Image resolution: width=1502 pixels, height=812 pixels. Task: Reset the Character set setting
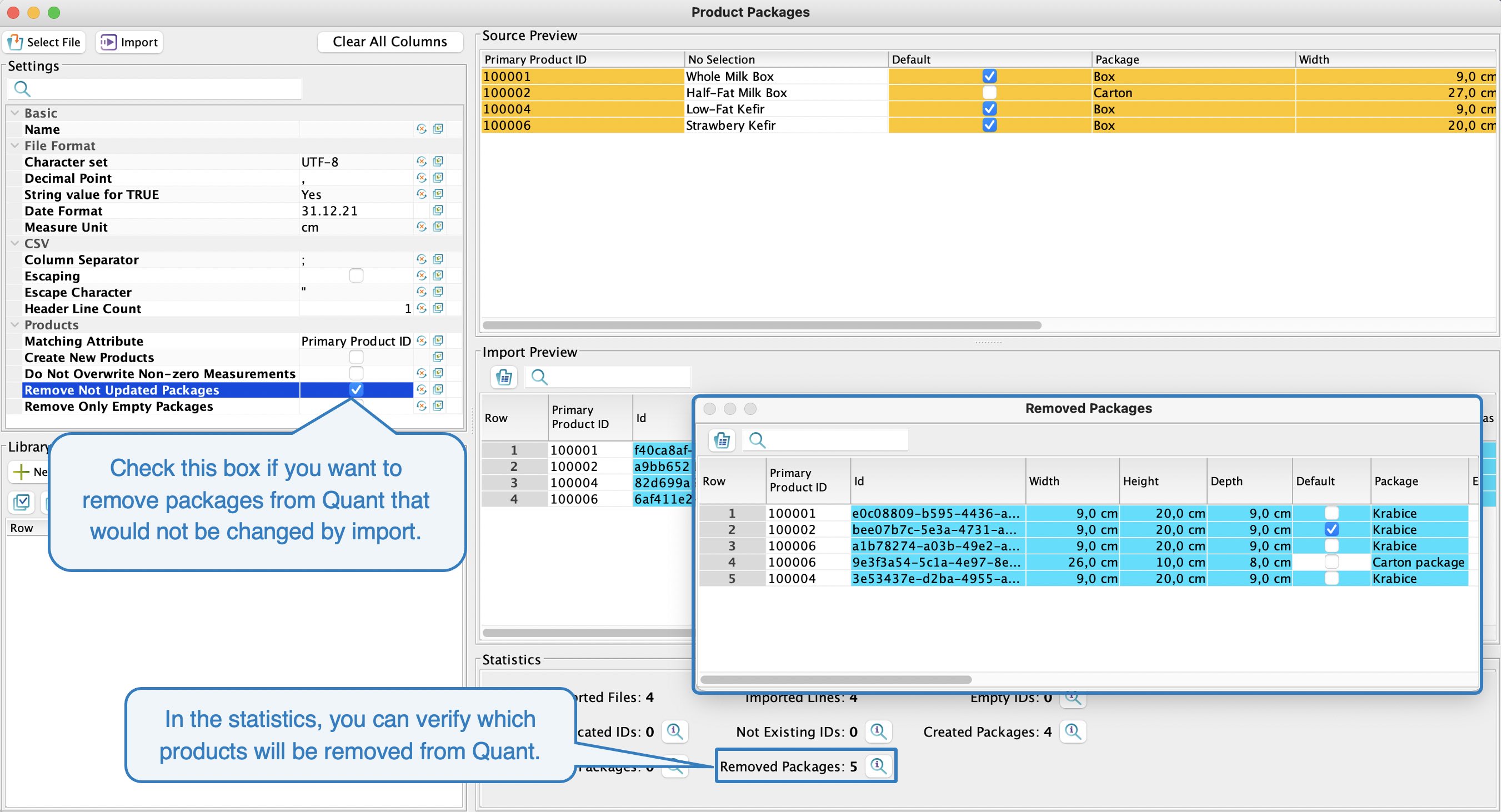[x=421, y=162]
